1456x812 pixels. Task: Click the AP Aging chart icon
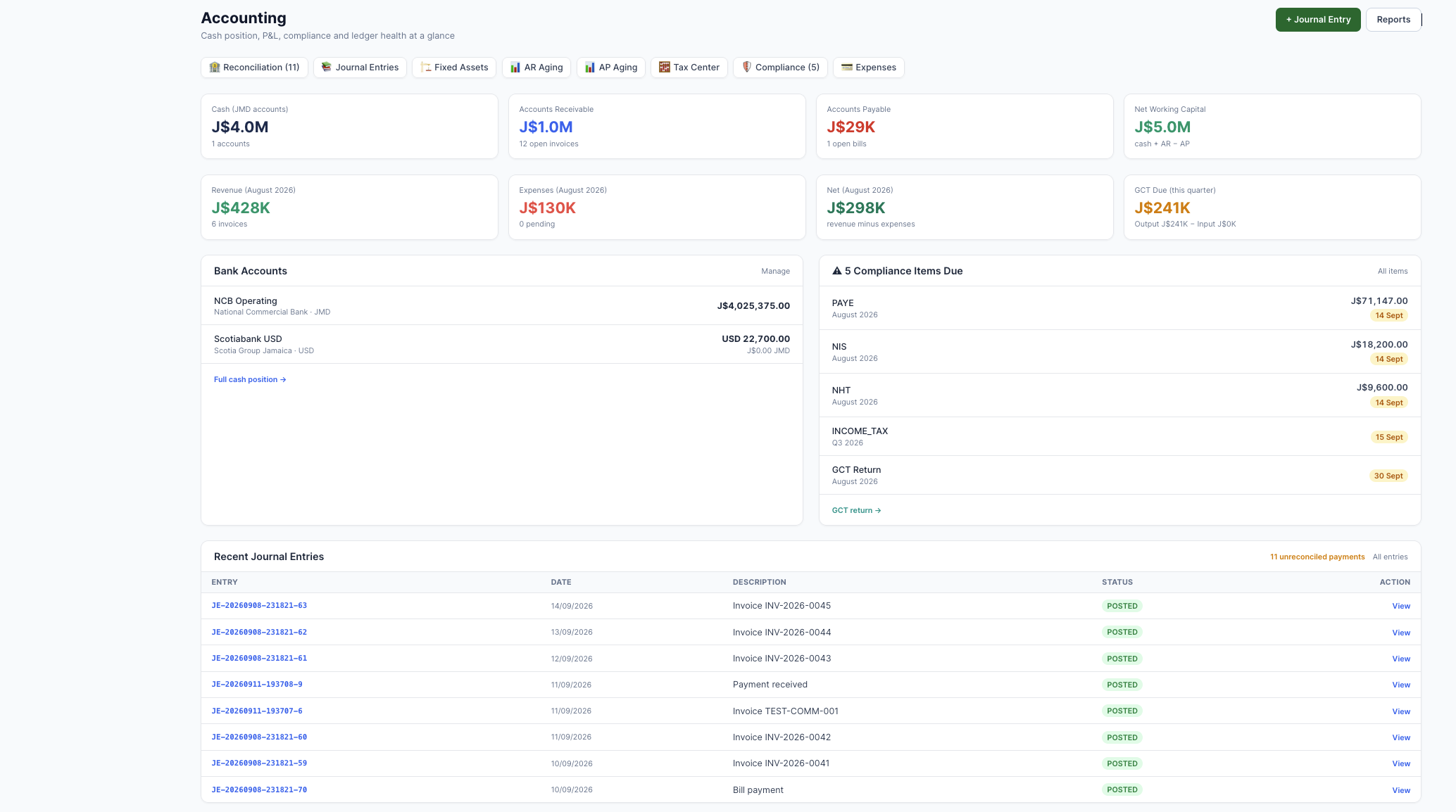tap(590, 68)
